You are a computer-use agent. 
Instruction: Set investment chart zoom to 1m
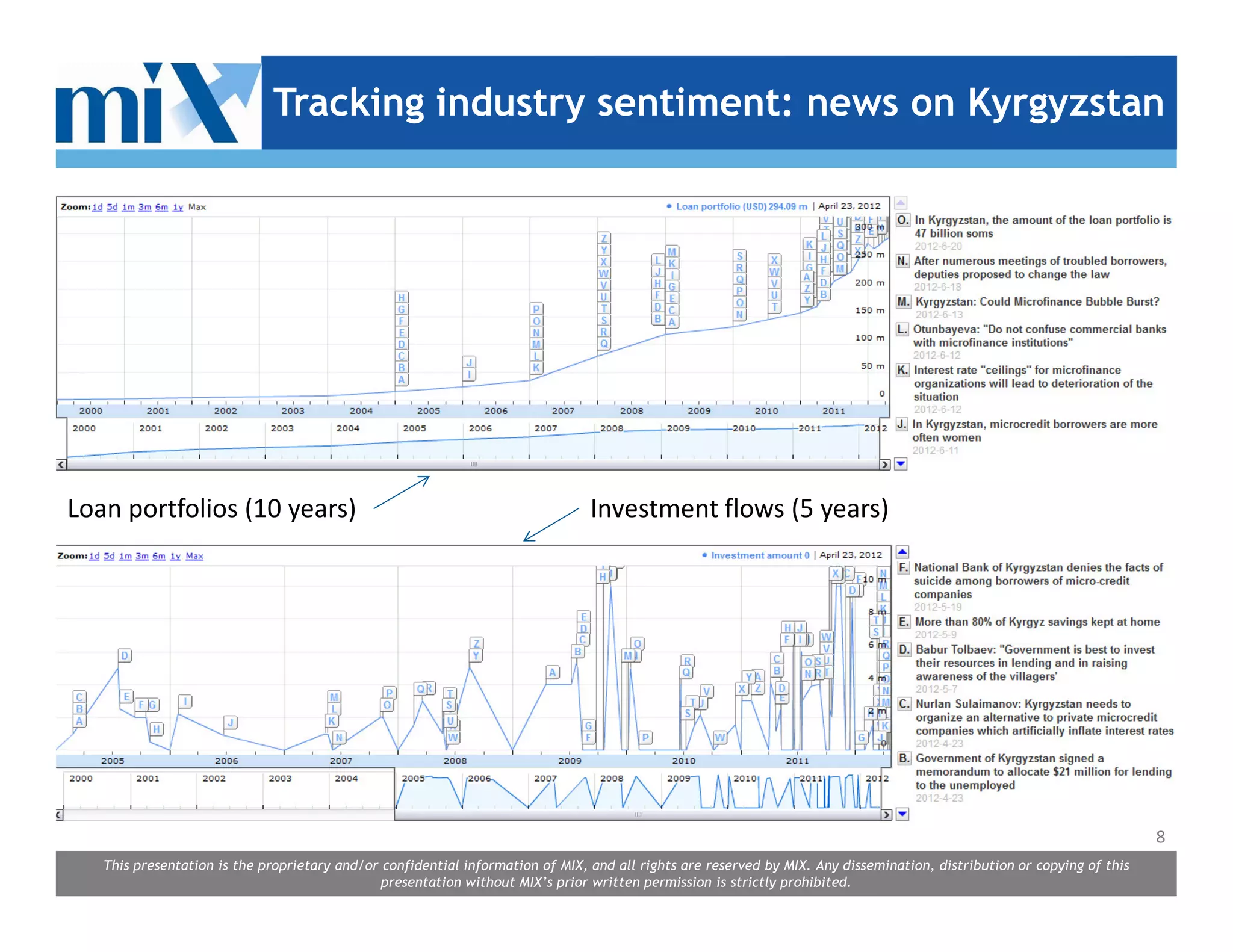point(125,556)
